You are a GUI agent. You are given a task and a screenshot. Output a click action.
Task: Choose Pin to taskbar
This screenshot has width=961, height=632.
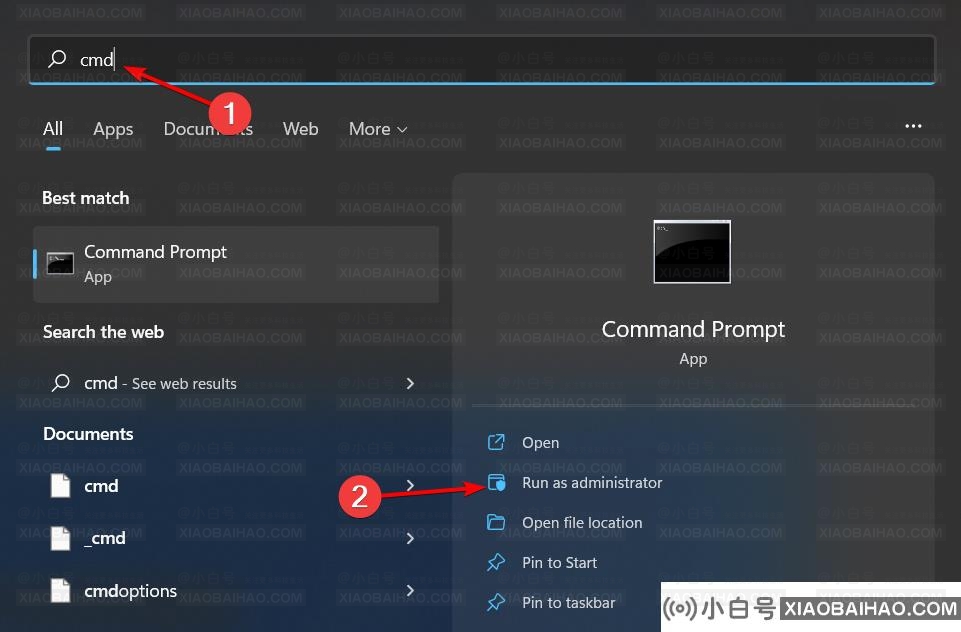pos(569,603)
